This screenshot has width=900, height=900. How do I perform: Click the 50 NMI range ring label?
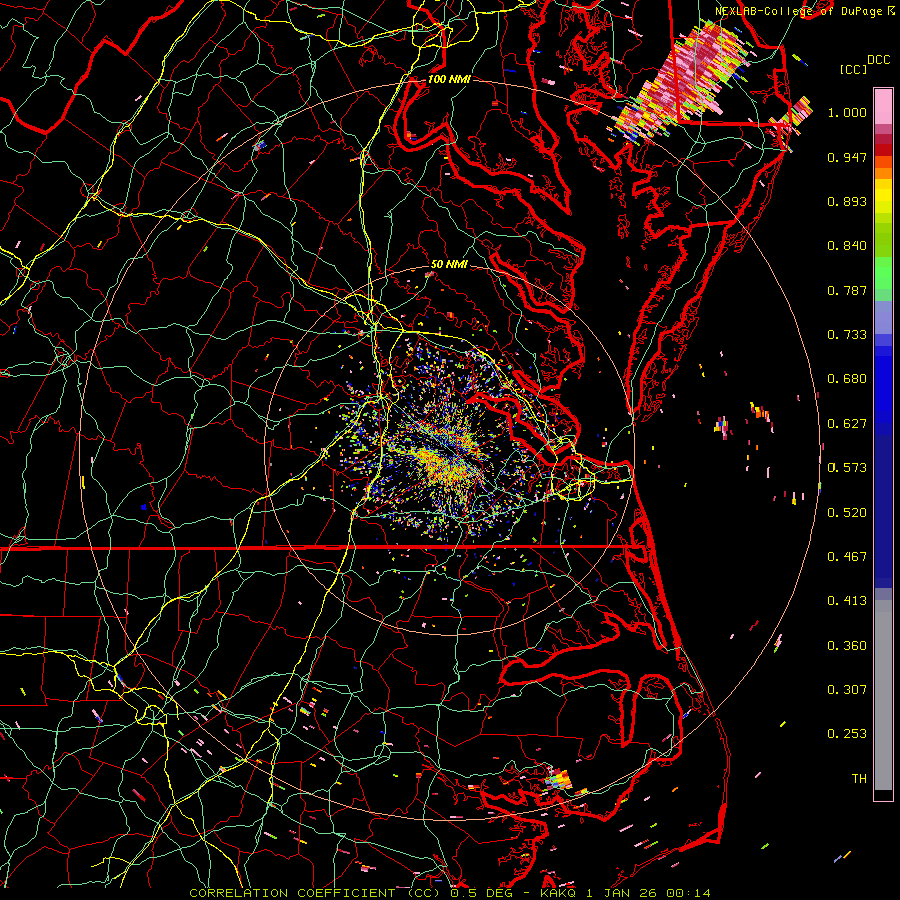tap(449, 265)
